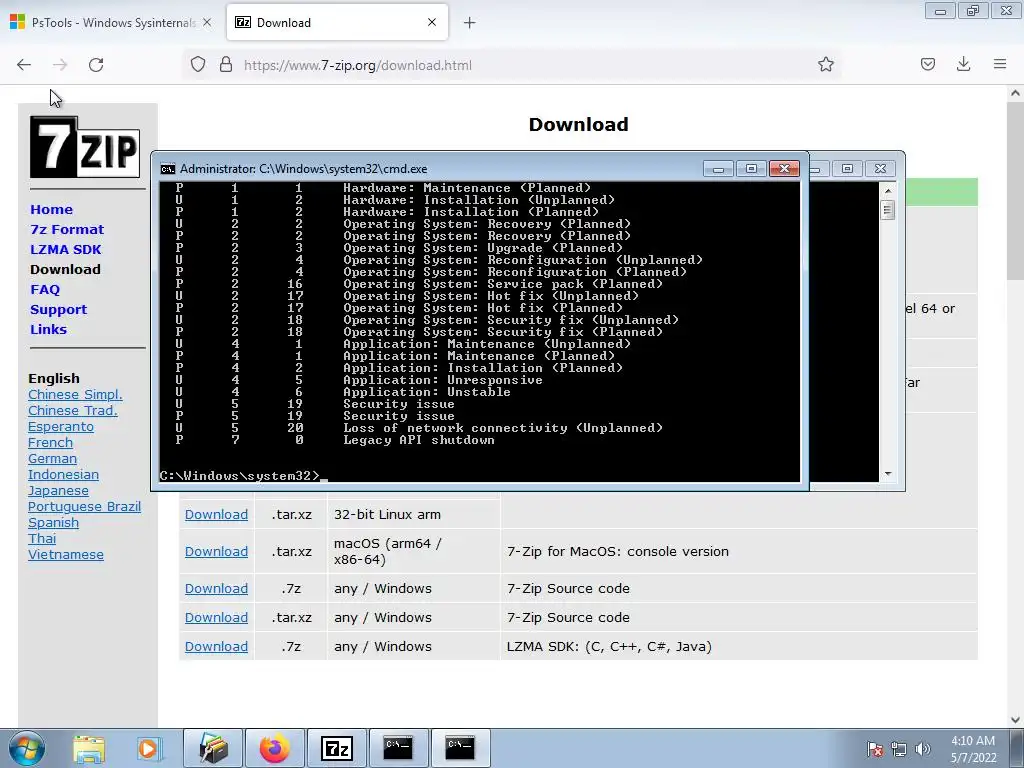The image size is (1024, 768).
Task: Show the clock and date calendar
Action: tap(973, 749)
